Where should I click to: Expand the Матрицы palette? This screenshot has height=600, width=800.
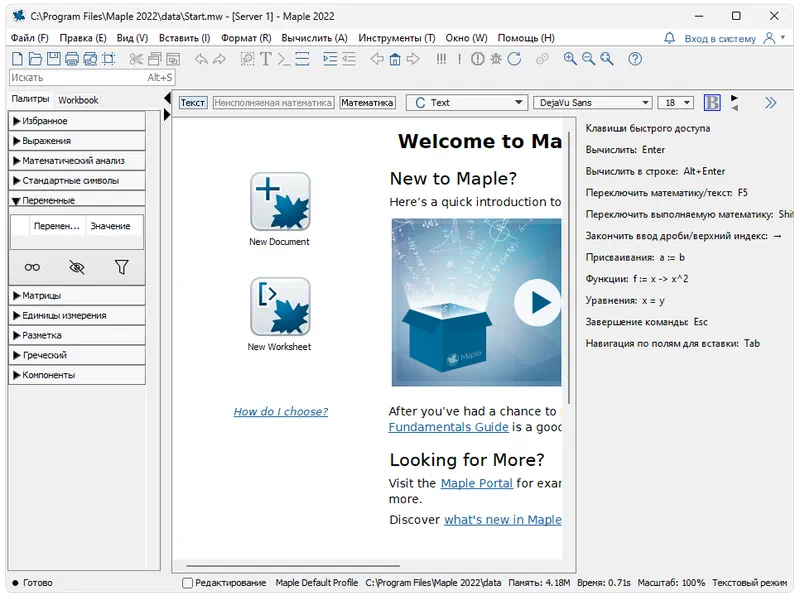[x=77, y=295]
